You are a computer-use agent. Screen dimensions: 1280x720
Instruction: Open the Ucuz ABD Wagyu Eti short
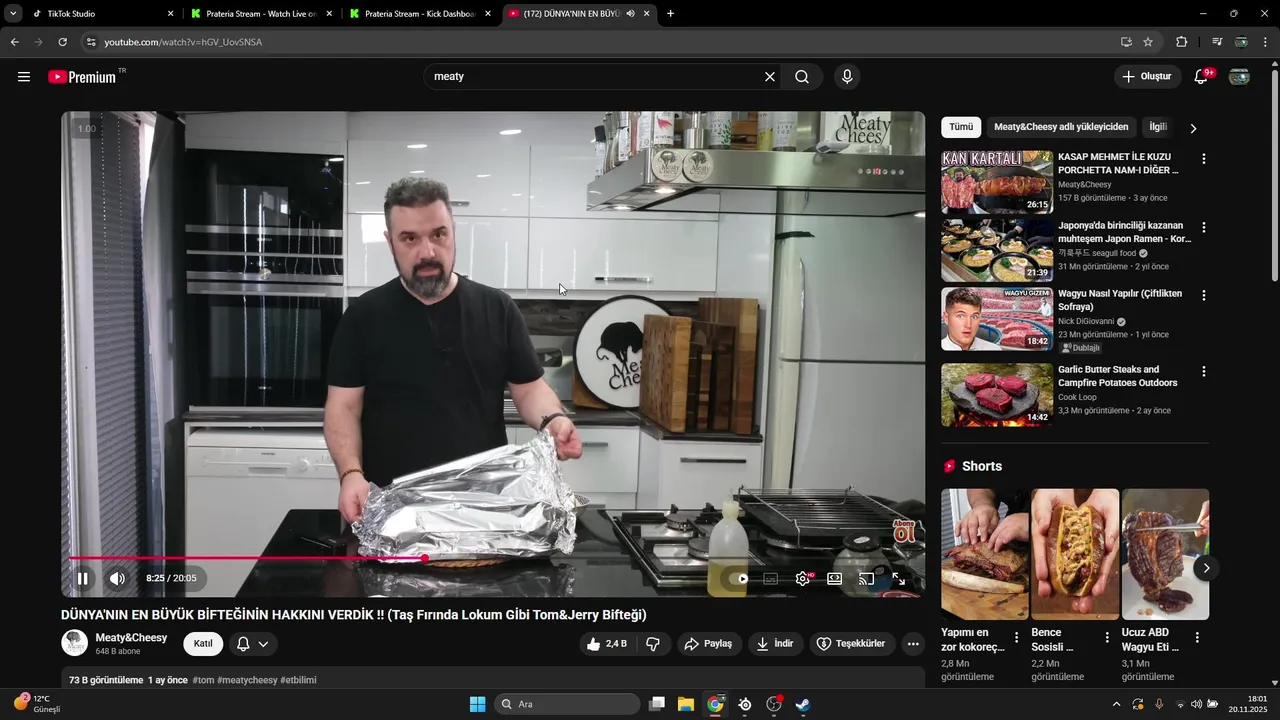point(1165,554)
